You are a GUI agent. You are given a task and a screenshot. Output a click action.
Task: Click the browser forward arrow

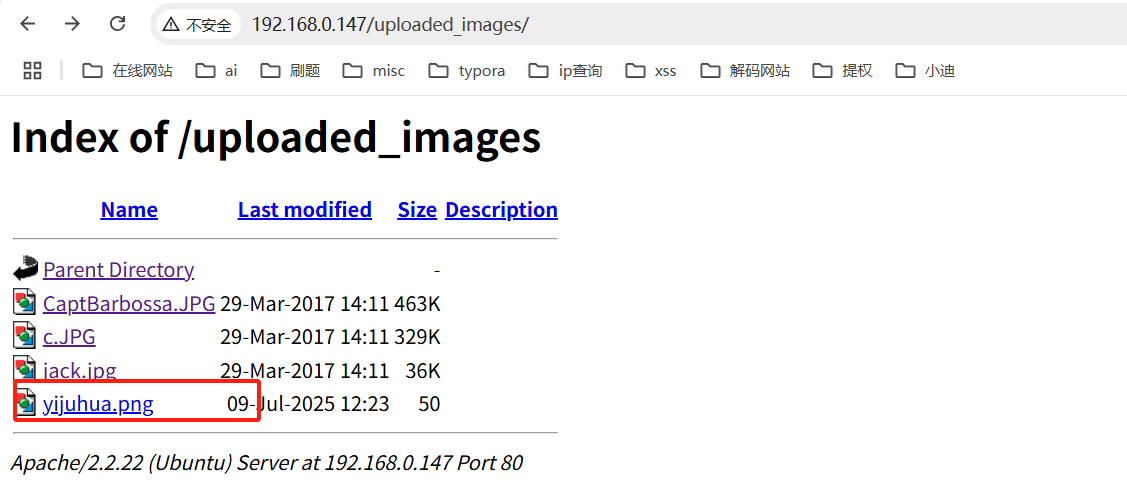tap(72, 24)
